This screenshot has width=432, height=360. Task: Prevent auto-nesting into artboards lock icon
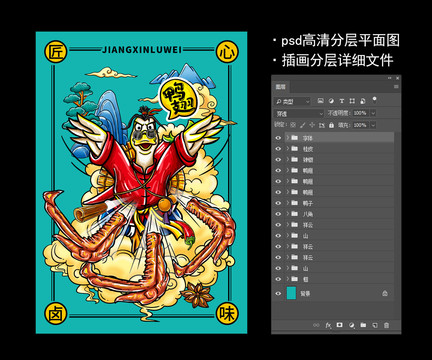[x=322, y=125]
